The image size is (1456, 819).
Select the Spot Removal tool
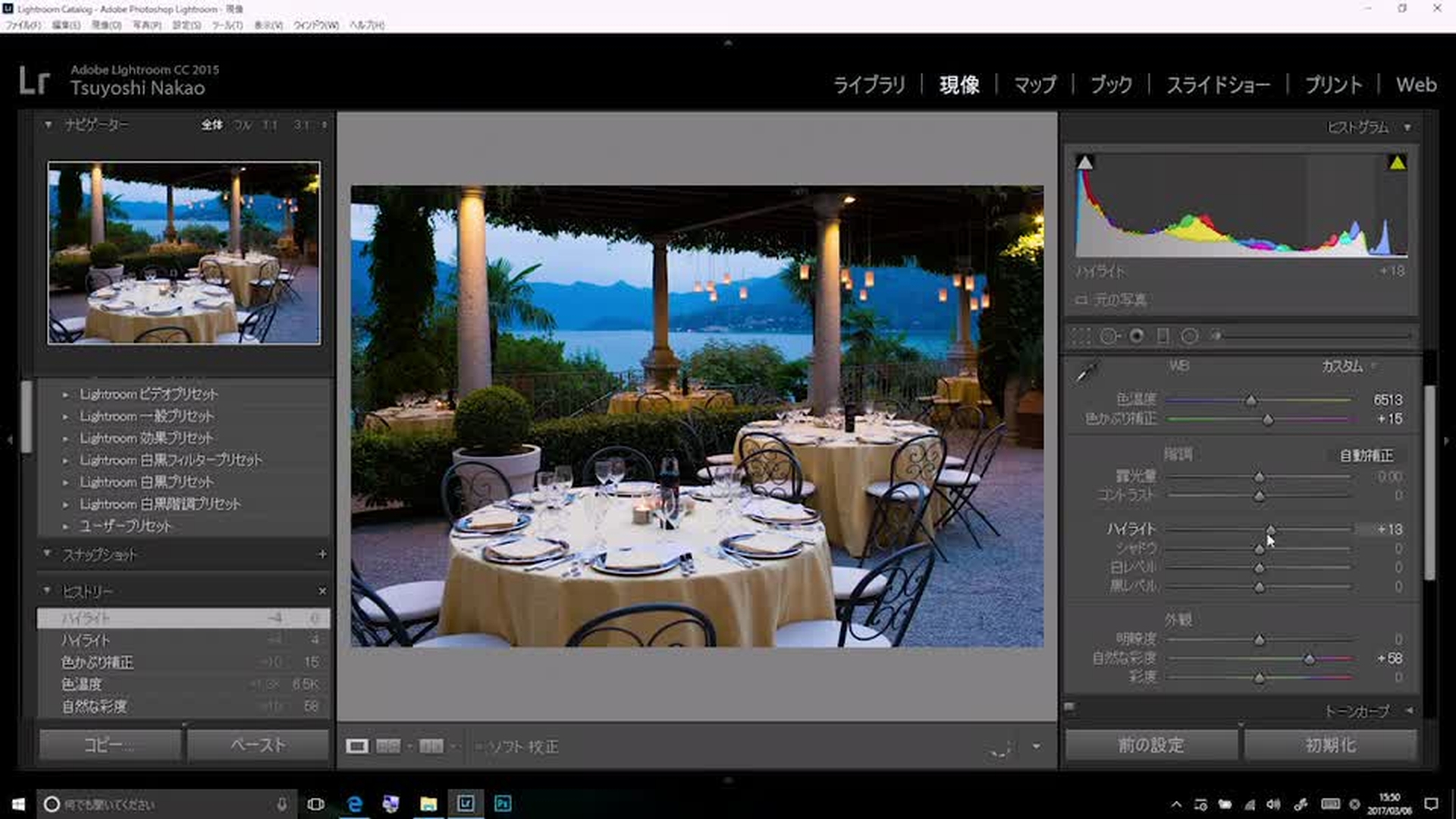(x=1109, y=336)
